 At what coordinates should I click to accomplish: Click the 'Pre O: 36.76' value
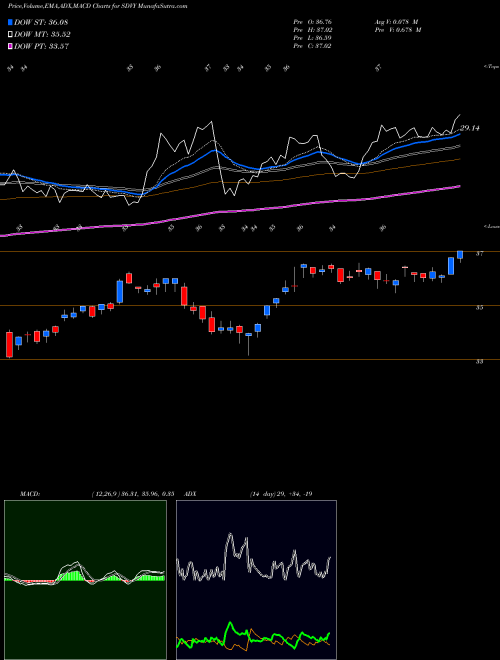click(312, 22)
